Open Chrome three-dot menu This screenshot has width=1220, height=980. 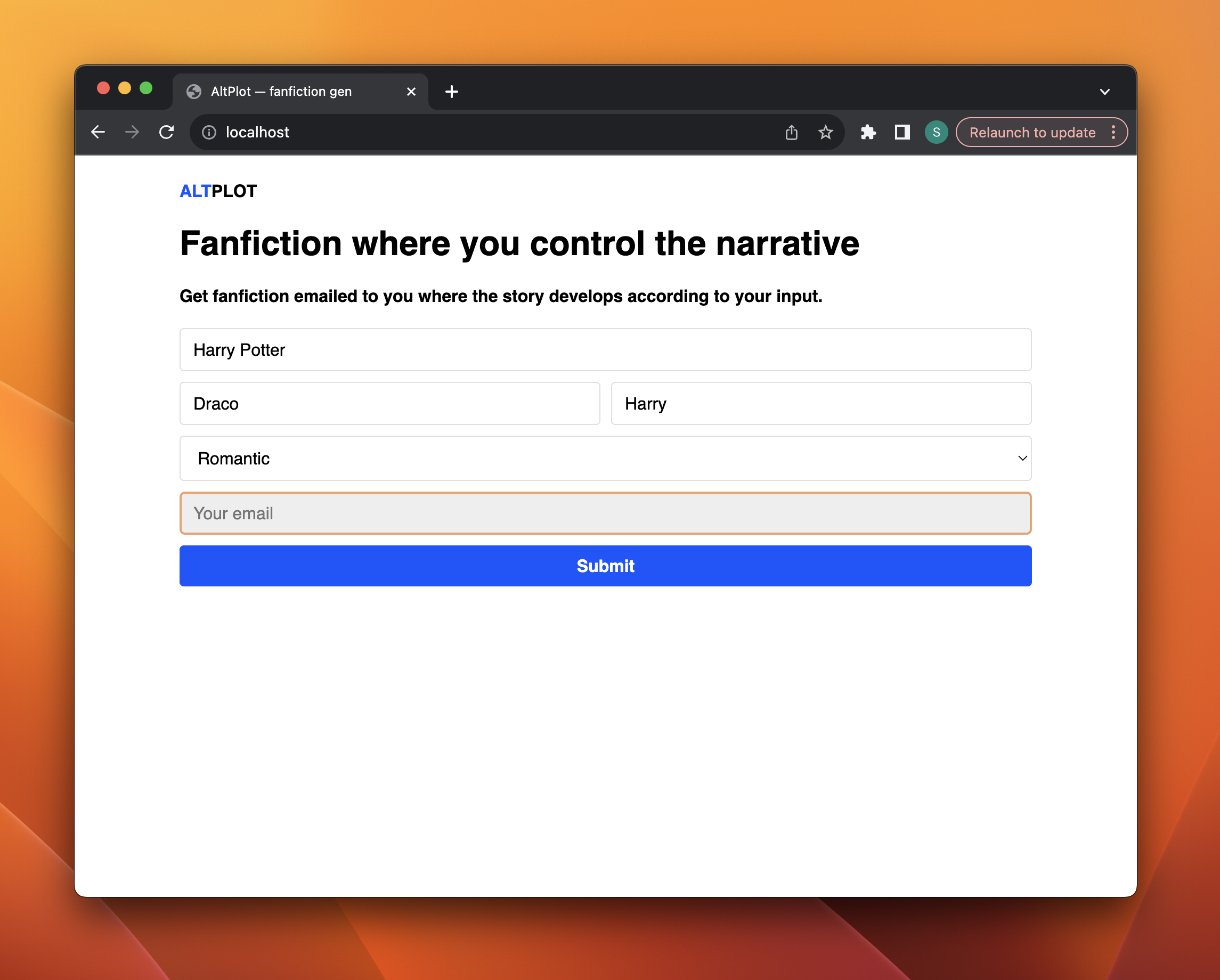pos(1113,133)
